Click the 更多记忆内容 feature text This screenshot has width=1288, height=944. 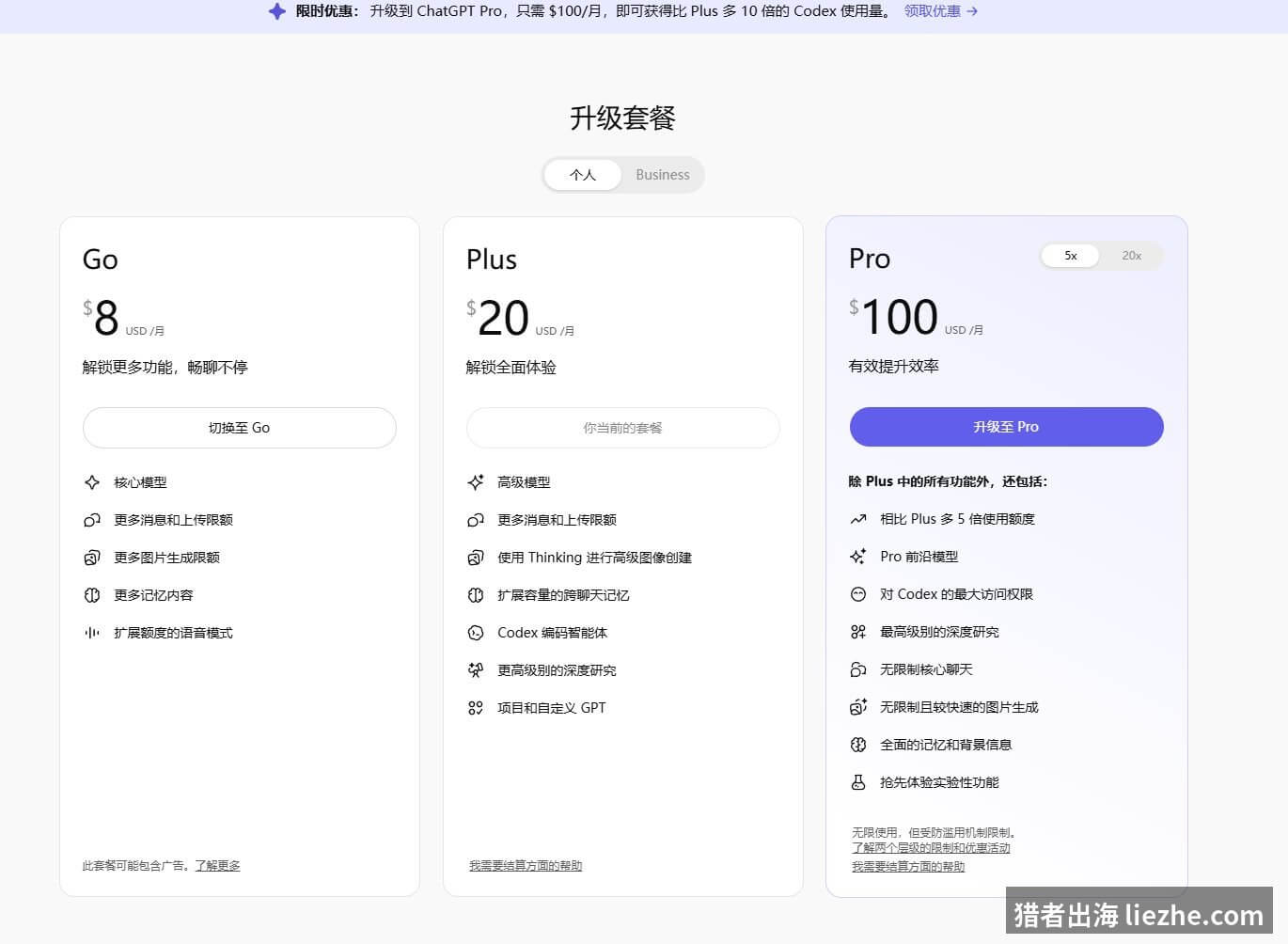click(x=154, y=595)
